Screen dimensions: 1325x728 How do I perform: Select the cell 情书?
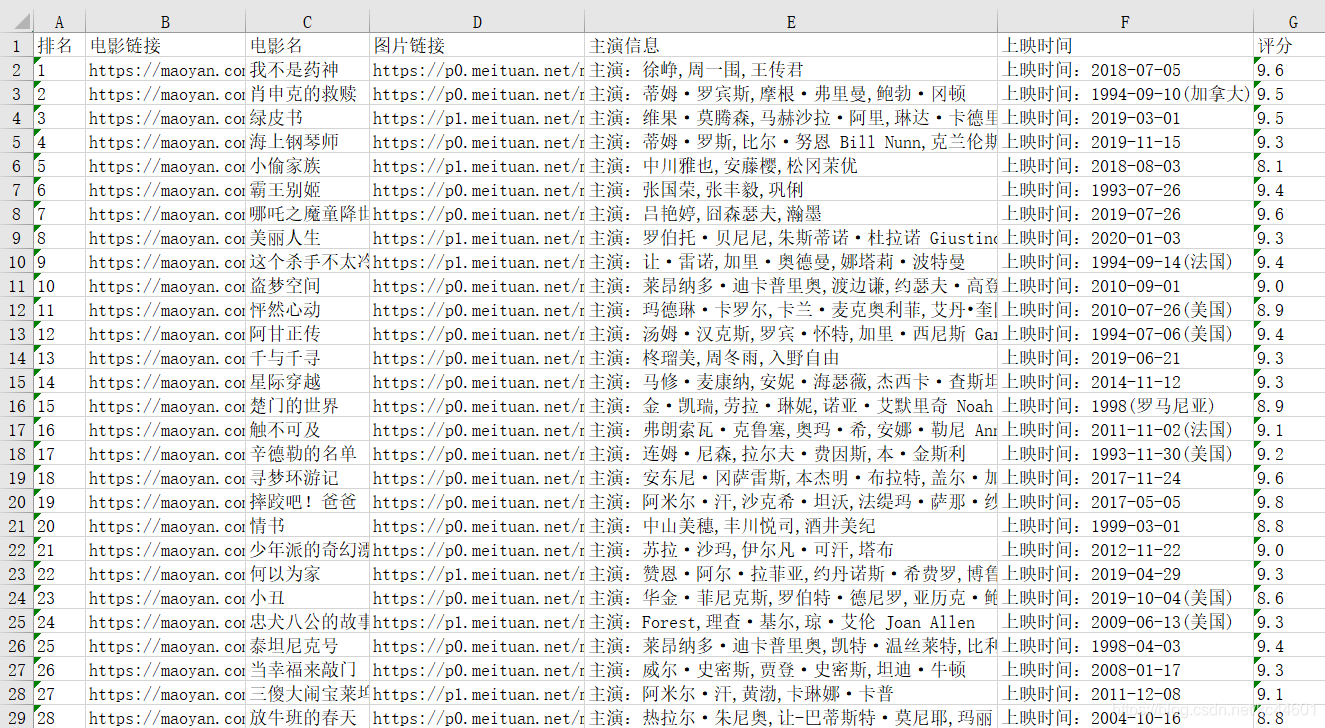(x=307, y=526)
